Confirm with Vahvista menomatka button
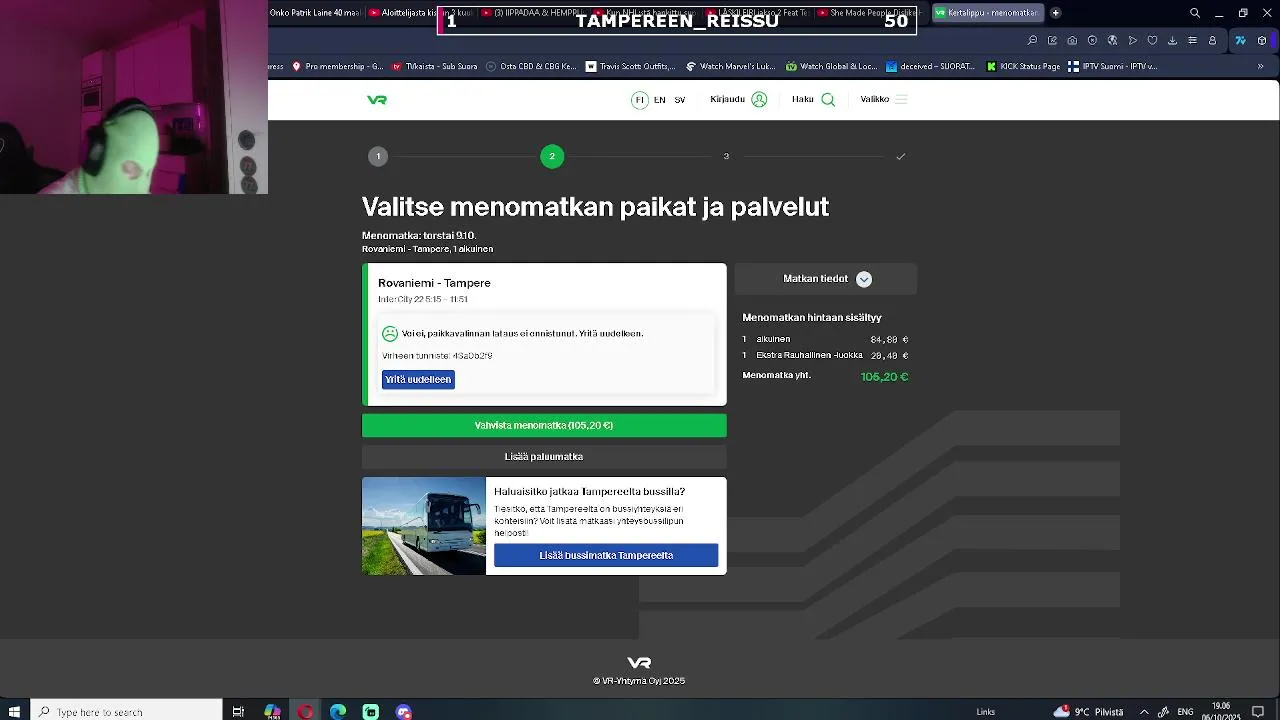This screenshot has height=720, width=1280. 544,426
